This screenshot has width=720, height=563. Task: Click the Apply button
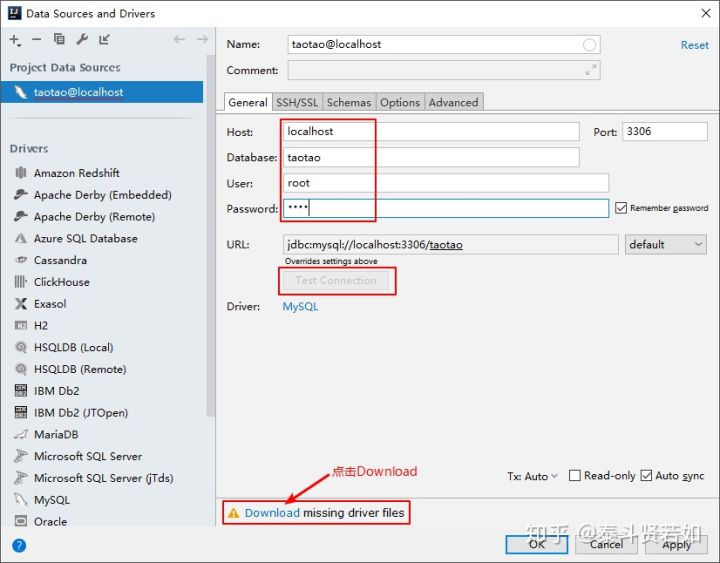pos(676,545)
